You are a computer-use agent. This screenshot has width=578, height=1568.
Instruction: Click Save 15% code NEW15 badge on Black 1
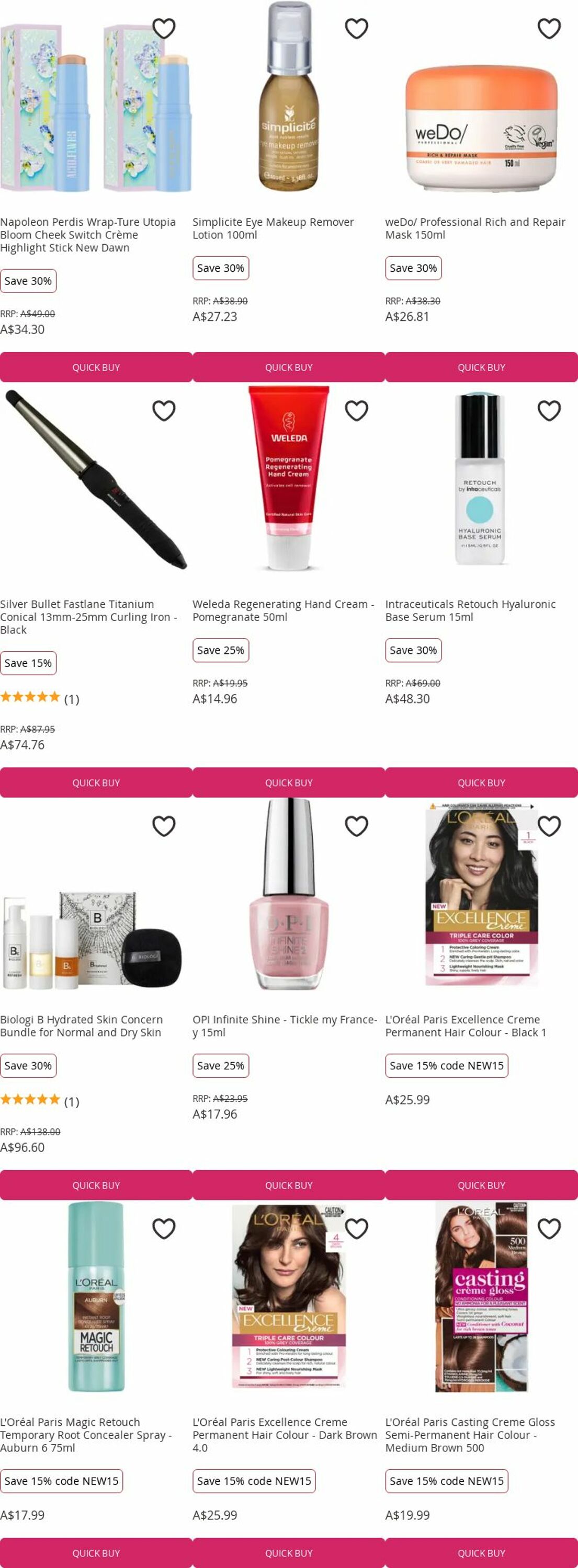[446, 1065]
